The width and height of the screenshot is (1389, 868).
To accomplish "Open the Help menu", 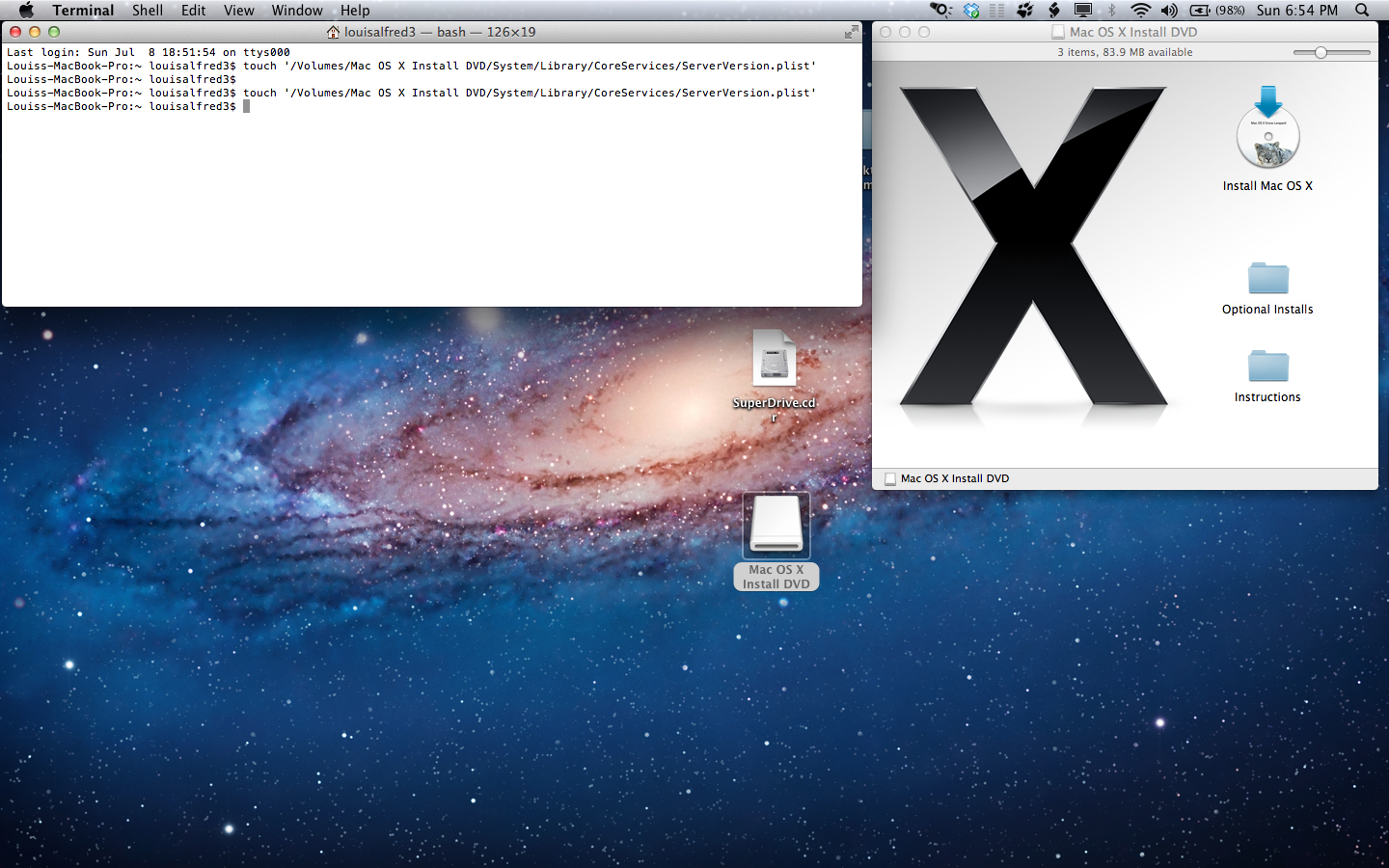I will (x=355, y=10).
